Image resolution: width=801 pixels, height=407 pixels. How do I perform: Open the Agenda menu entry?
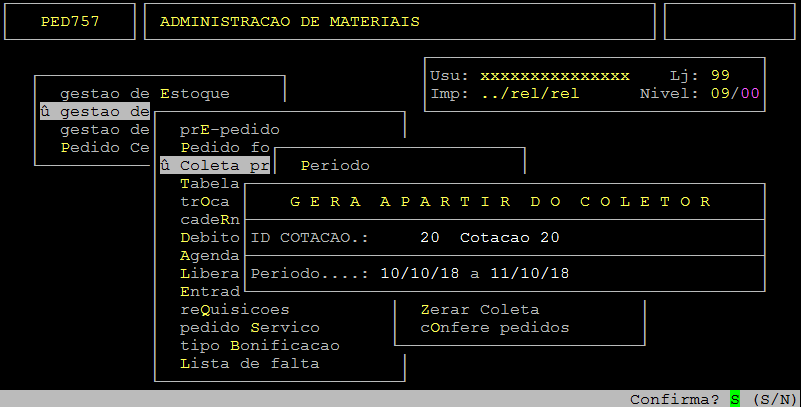209,255
